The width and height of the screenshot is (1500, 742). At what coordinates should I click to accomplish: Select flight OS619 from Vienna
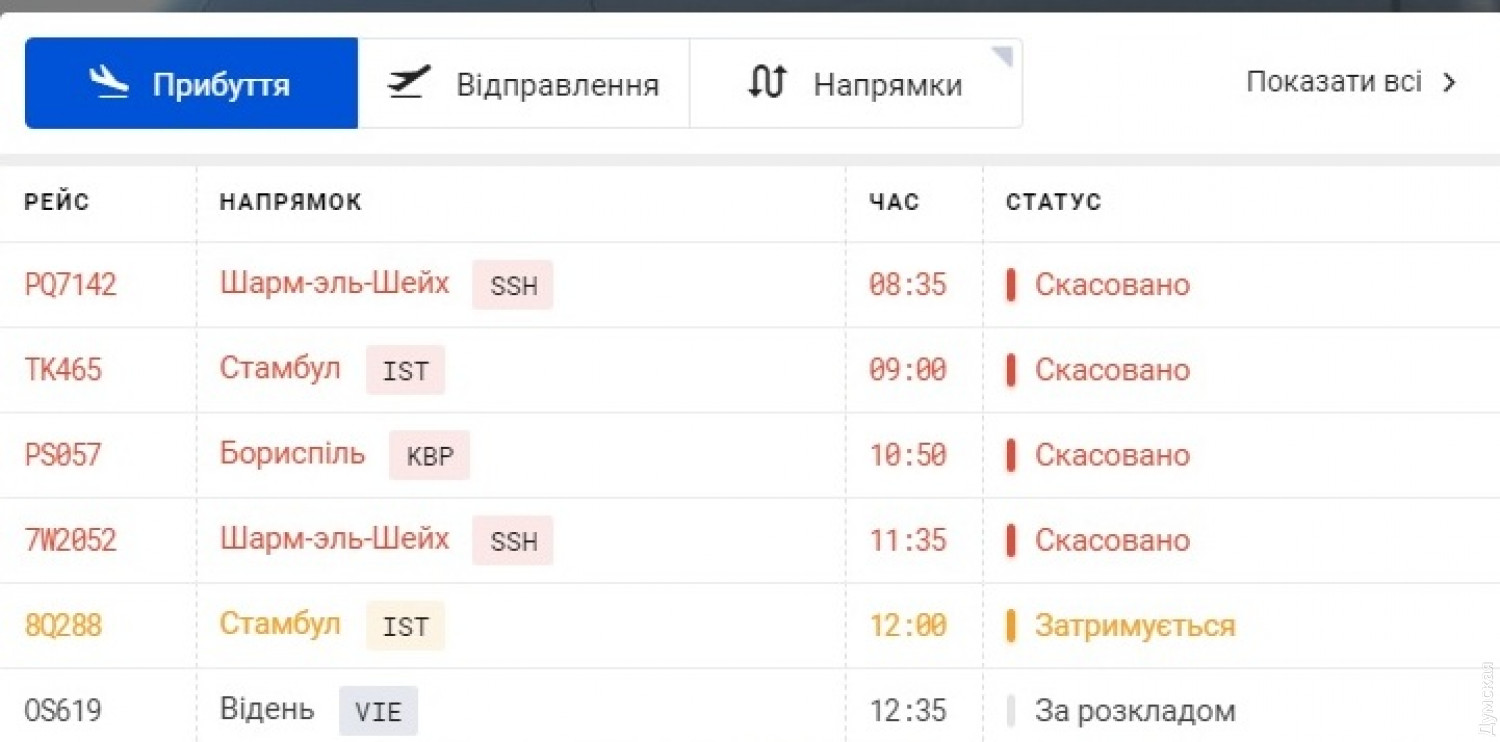point(63,711)
